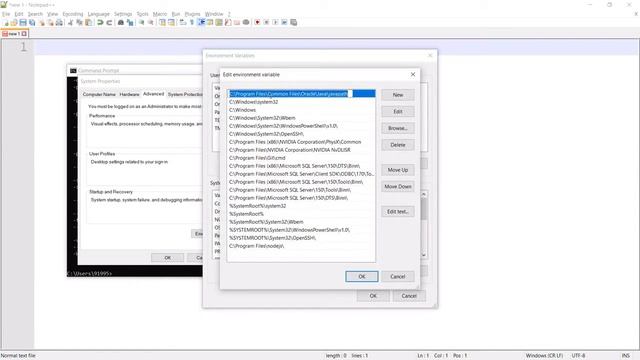Open the Language menu
Viewport: 640px width, 360px height.
(98, 14)
